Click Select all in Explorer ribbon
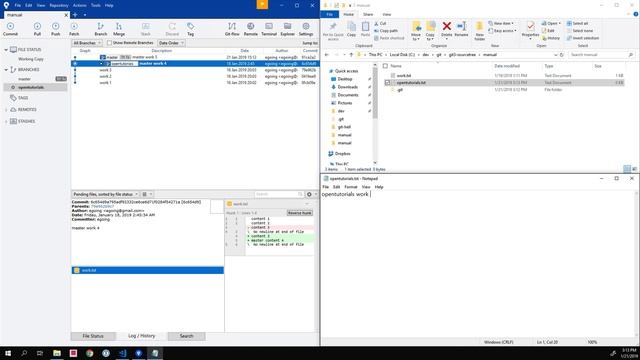 577,23
